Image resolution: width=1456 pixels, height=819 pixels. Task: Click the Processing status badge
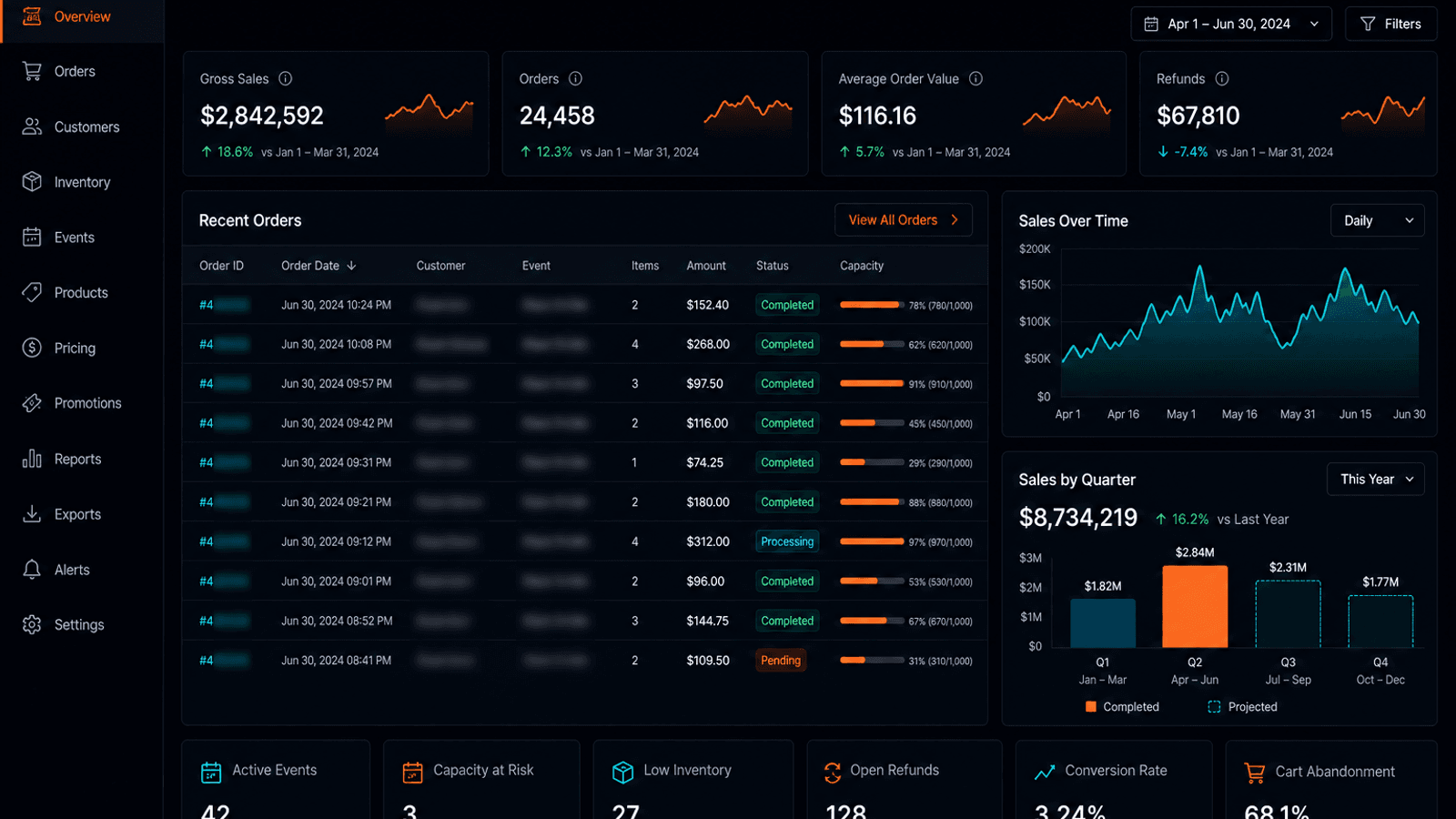(787, 541)
